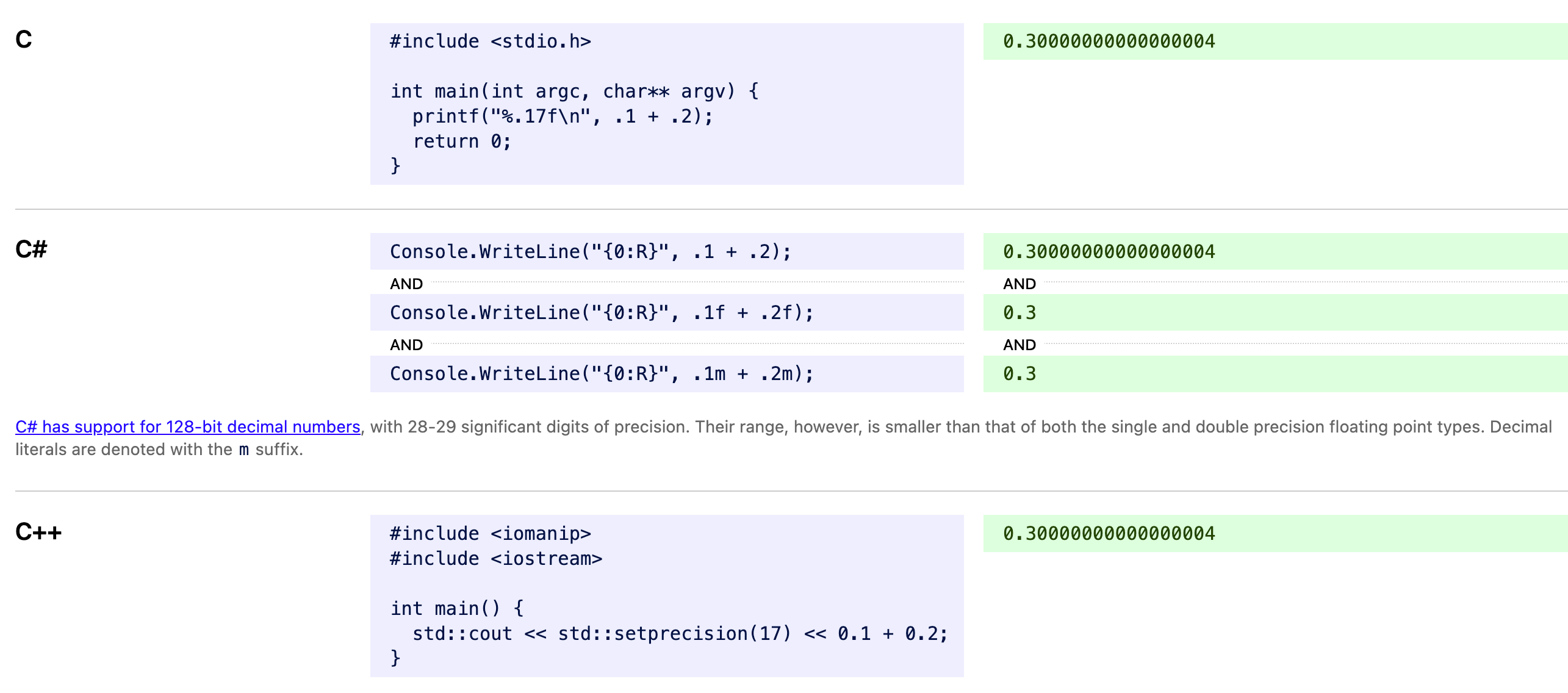Click the std::setprecision(17) line in C++ code
The image size is (1568, 693).
(680, 634)
